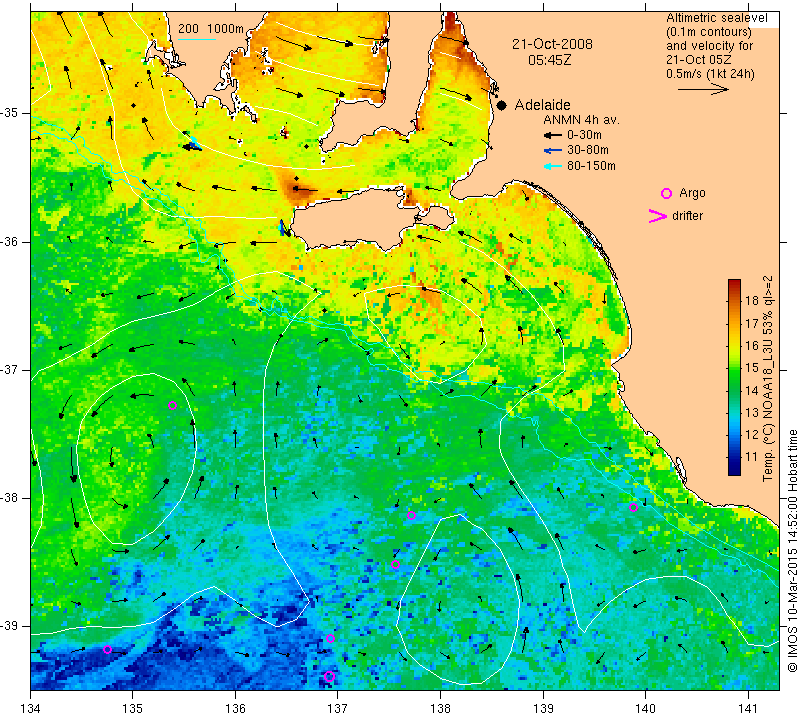Click the black 0-30m arrow legend symbol
This screenshot has height=720, width=800.
(x=553, y=135)
